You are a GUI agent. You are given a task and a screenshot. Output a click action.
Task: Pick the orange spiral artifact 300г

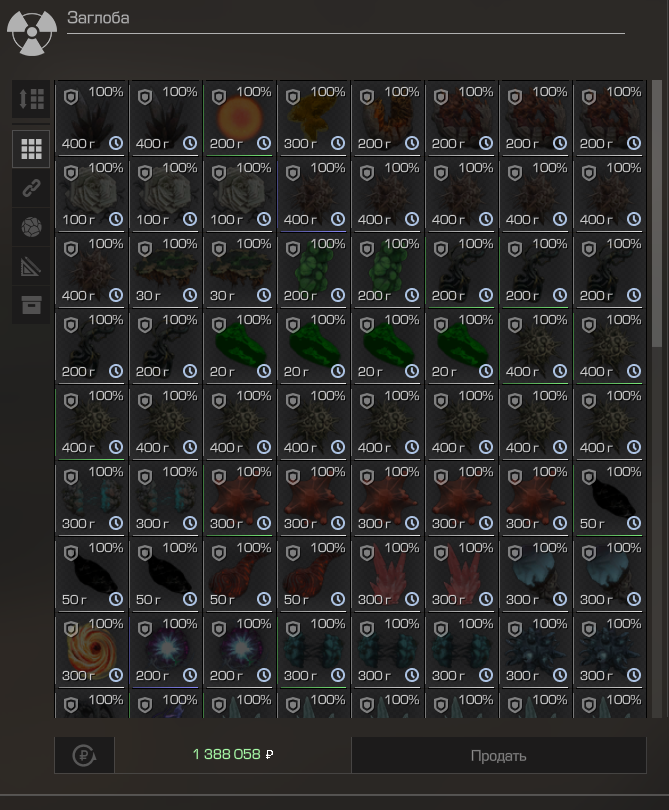tap(91, 650)
